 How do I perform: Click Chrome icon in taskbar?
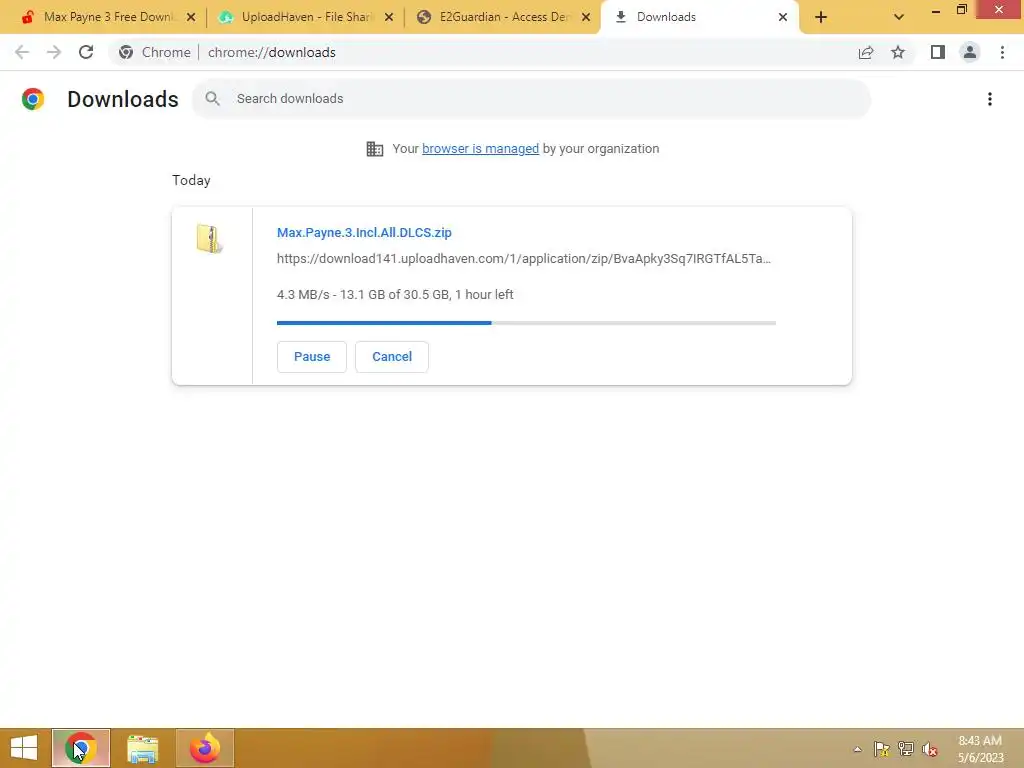click(81, 748)
